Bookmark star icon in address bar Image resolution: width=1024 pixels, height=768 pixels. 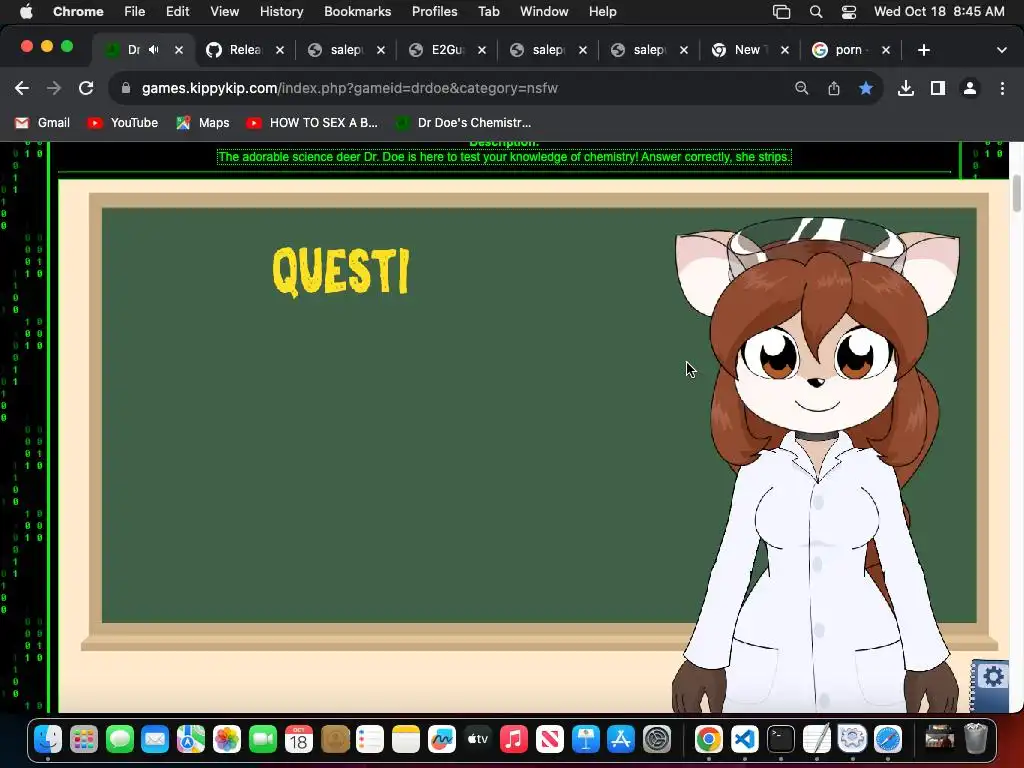pyautogui.click(x=866, y=88)
